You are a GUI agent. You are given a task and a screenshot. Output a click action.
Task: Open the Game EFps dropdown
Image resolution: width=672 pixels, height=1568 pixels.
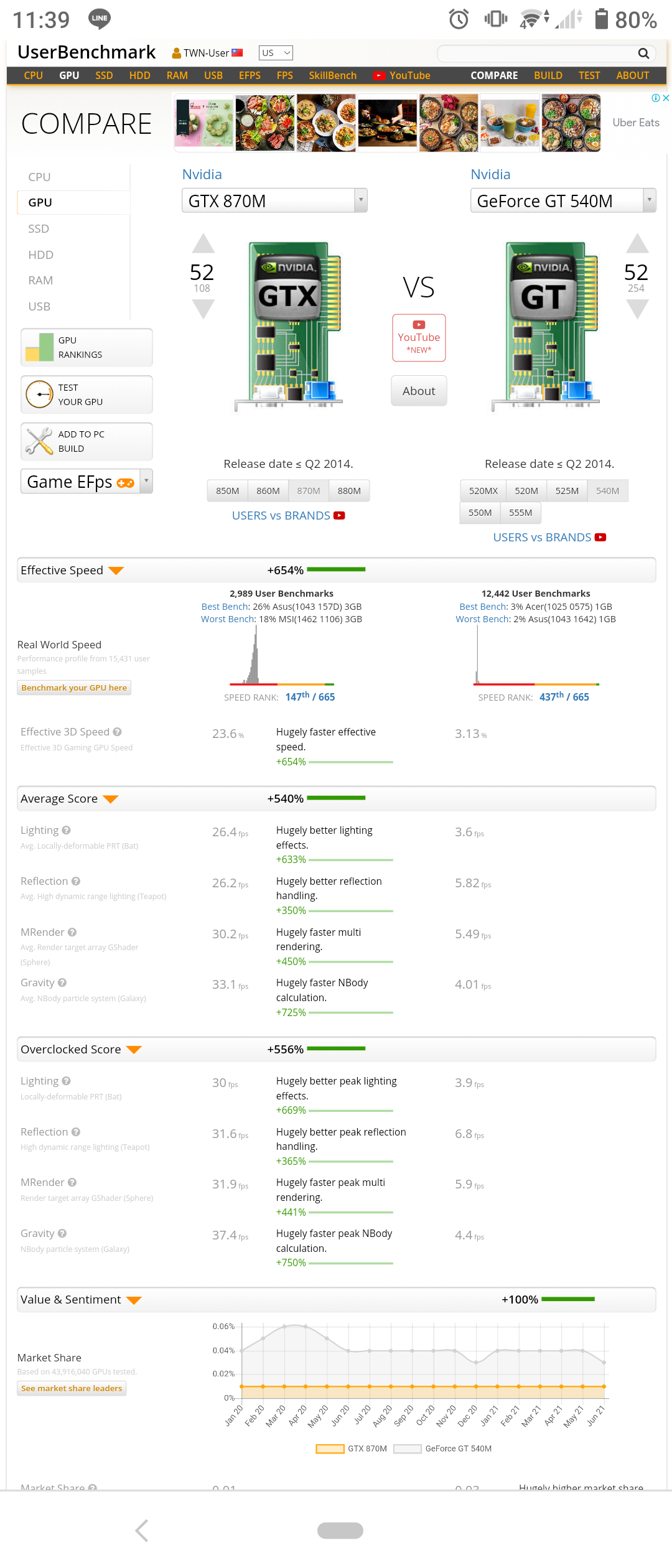click(86, 482)
